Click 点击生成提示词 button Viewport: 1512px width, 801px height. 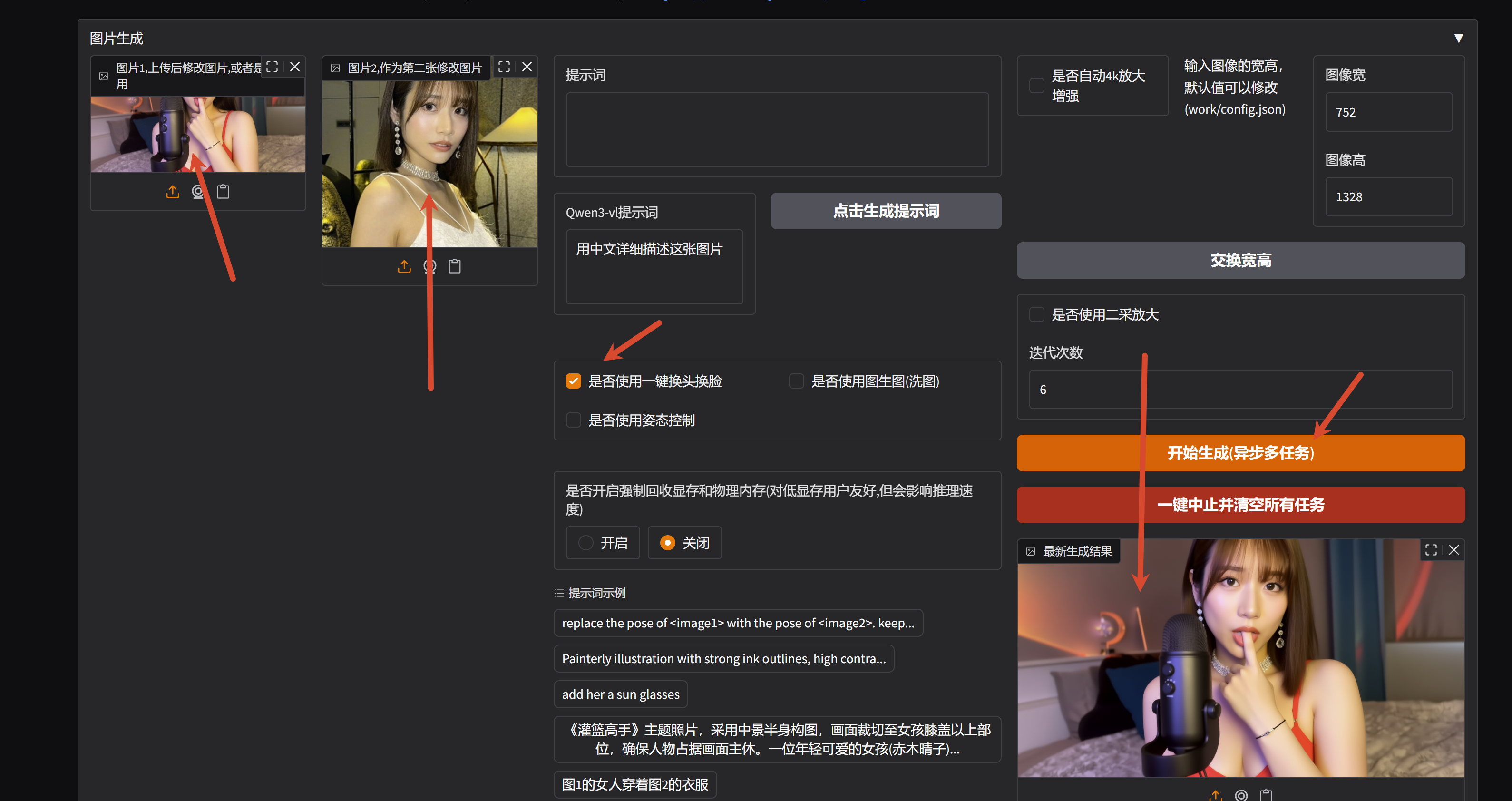[886, 211]
